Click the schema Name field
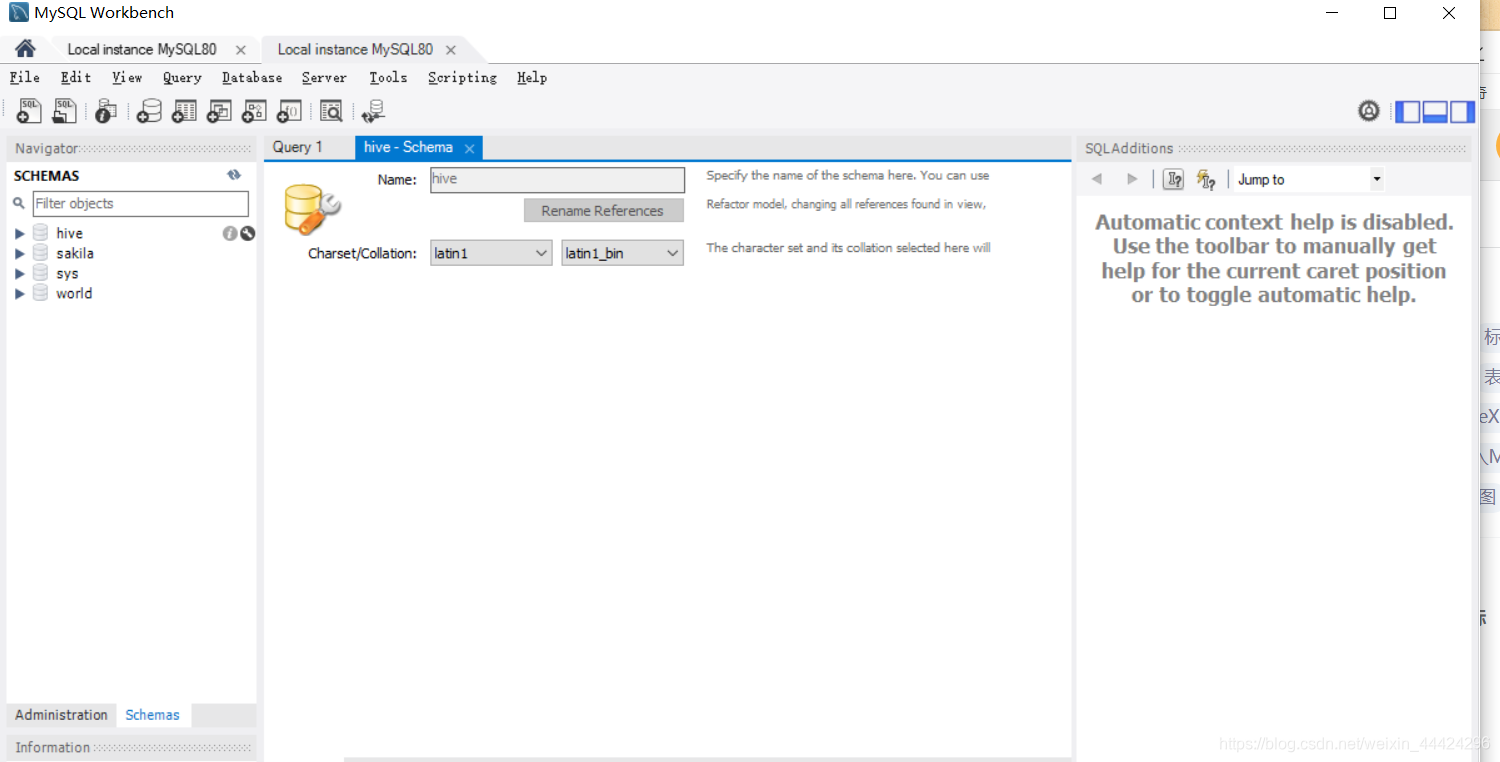 point(558,179)
